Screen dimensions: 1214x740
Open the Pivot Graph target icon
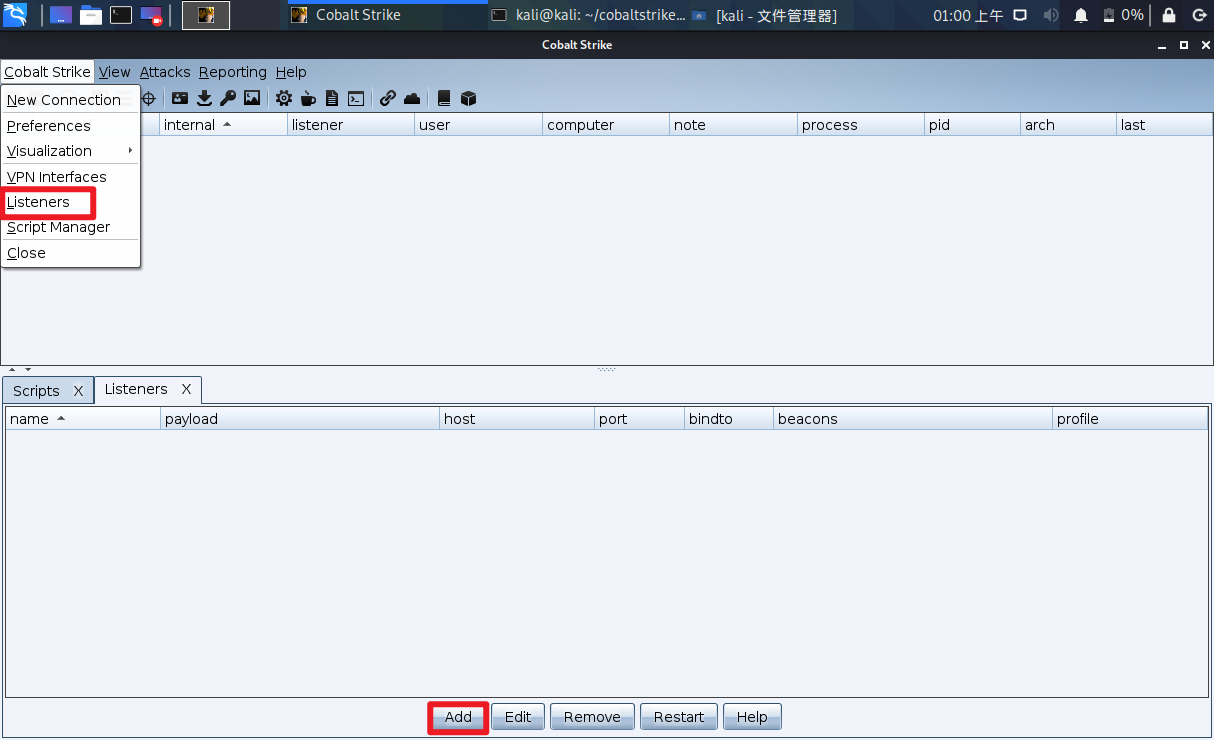pos(149,98)
